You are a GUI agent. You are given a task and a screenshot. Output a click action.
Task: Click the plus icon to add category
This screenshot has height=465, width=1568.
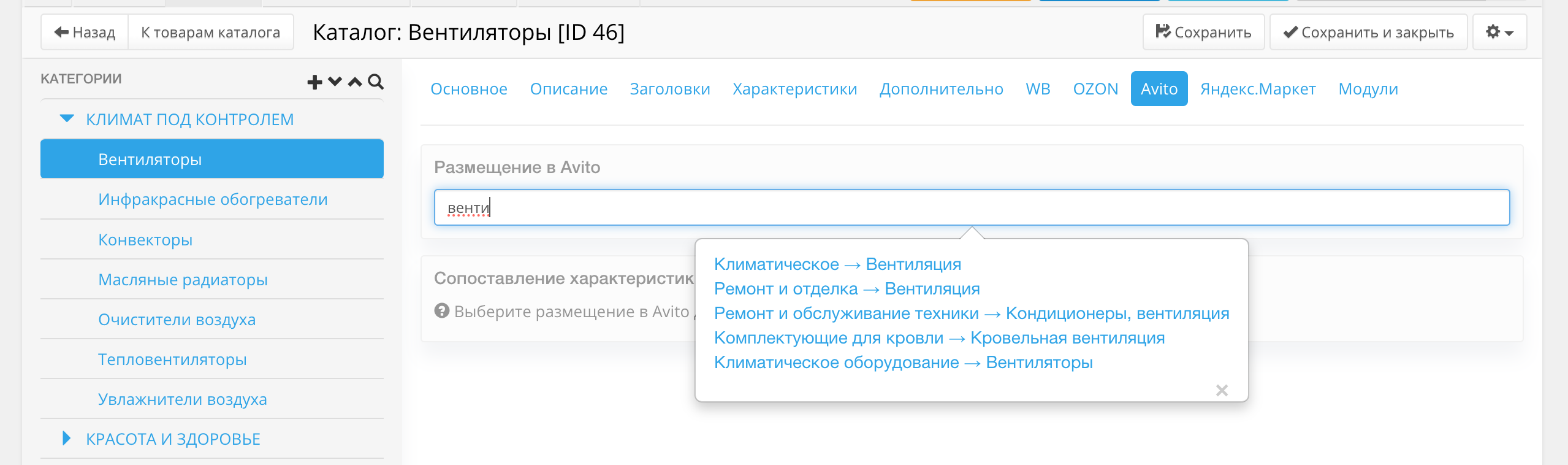(x=314, y=82)
